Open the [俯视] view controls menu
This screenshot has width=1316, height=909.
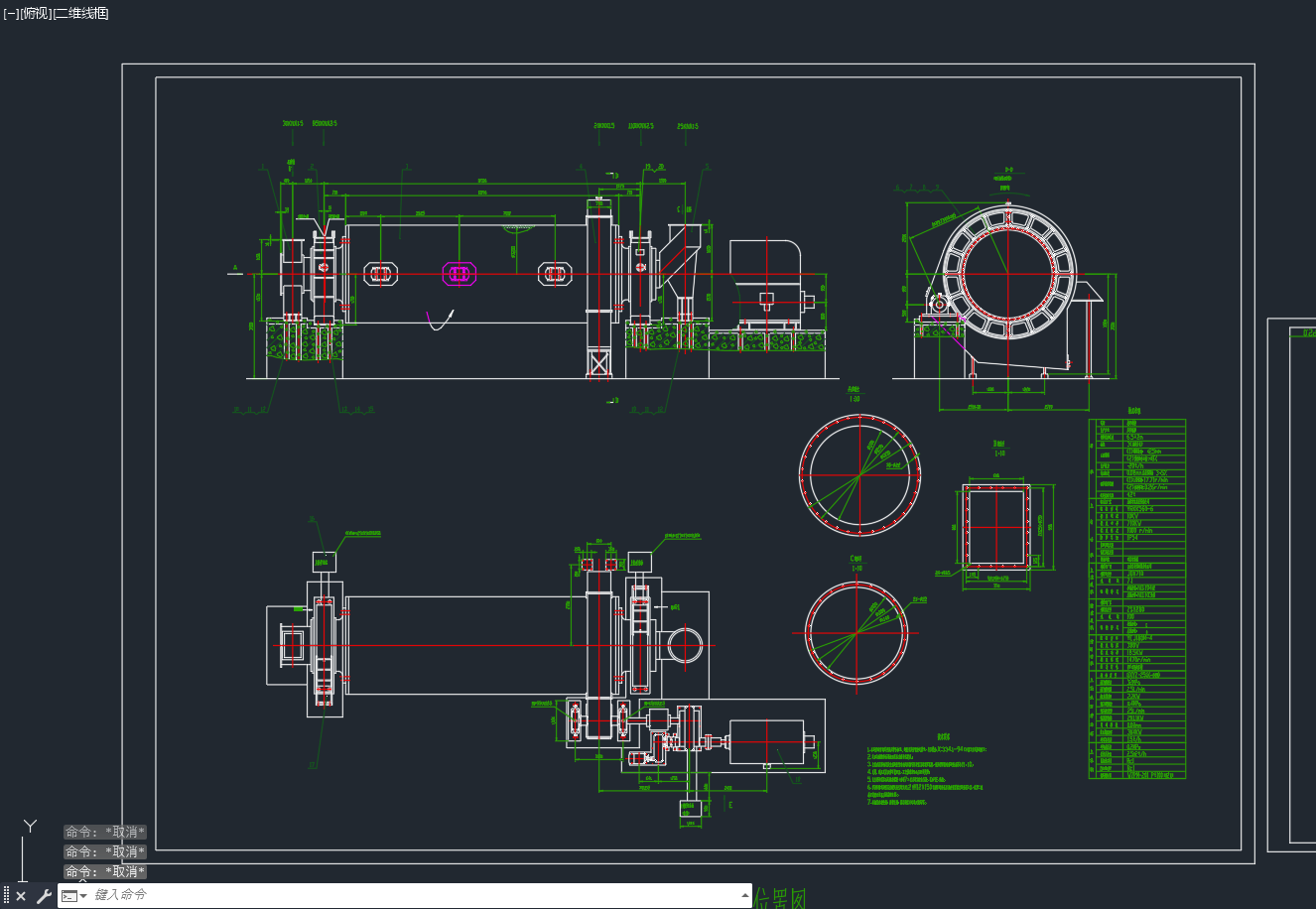pyautogui.click(x=35, y=13)
